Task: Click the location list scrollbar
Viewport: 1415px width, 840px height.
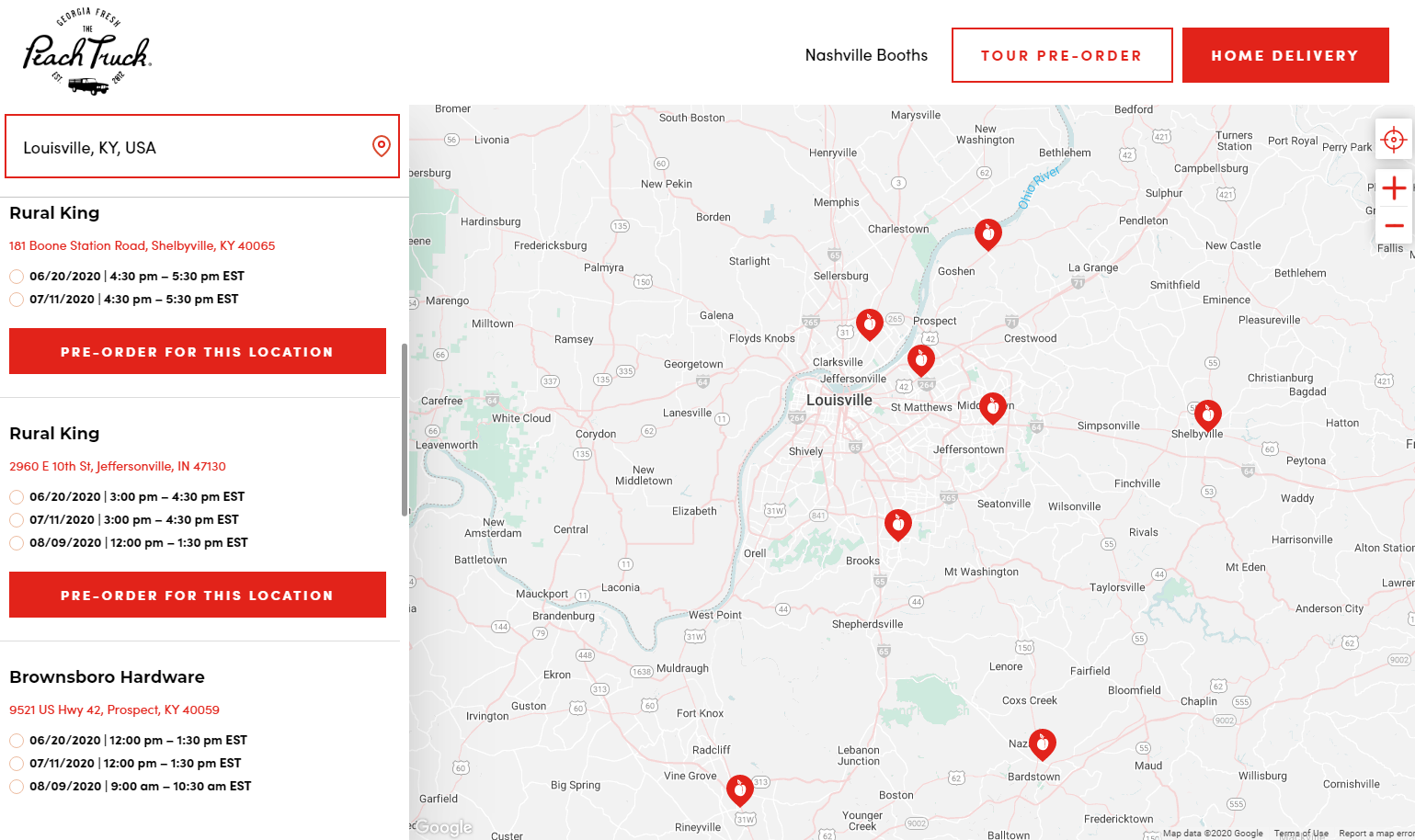Action: 405,429
